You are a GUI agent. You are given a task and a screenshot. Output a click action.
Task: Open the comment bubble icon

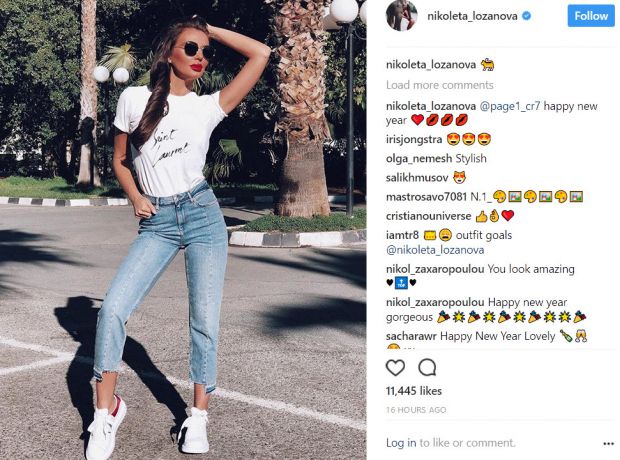coord(427,368)
